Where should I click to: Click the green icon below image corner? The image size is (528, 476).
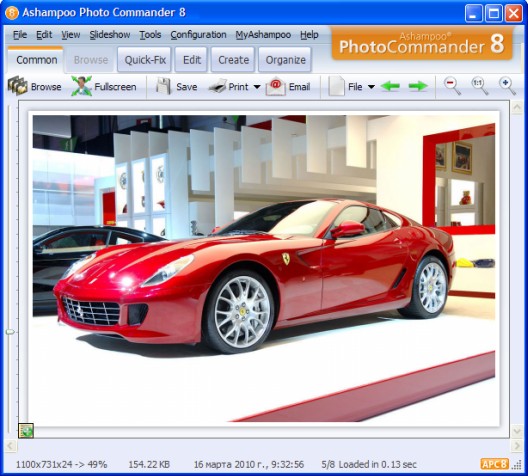(26, 431)
